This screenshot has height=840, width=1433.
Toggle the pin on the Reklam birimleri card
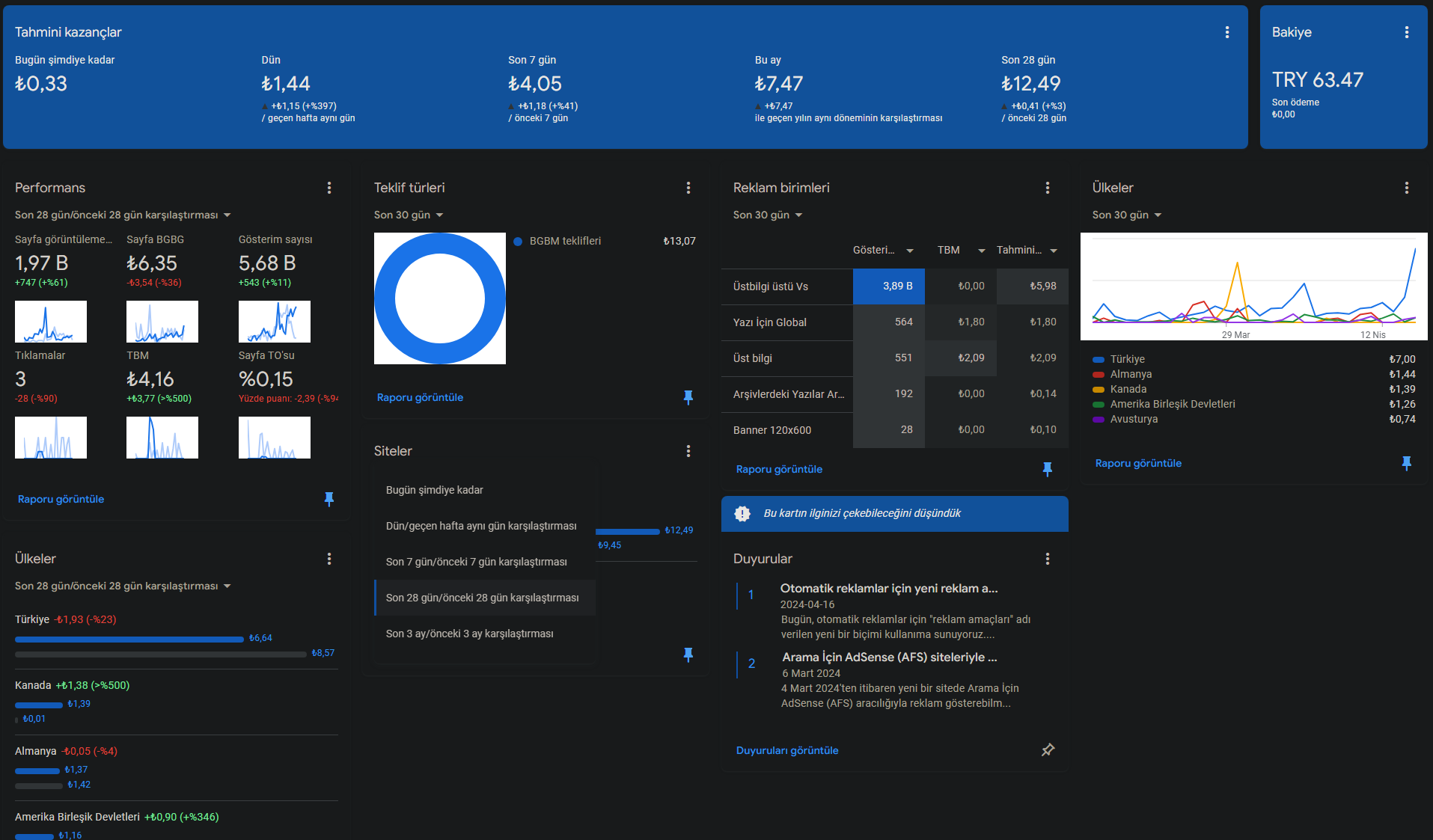pos(1048,469)
